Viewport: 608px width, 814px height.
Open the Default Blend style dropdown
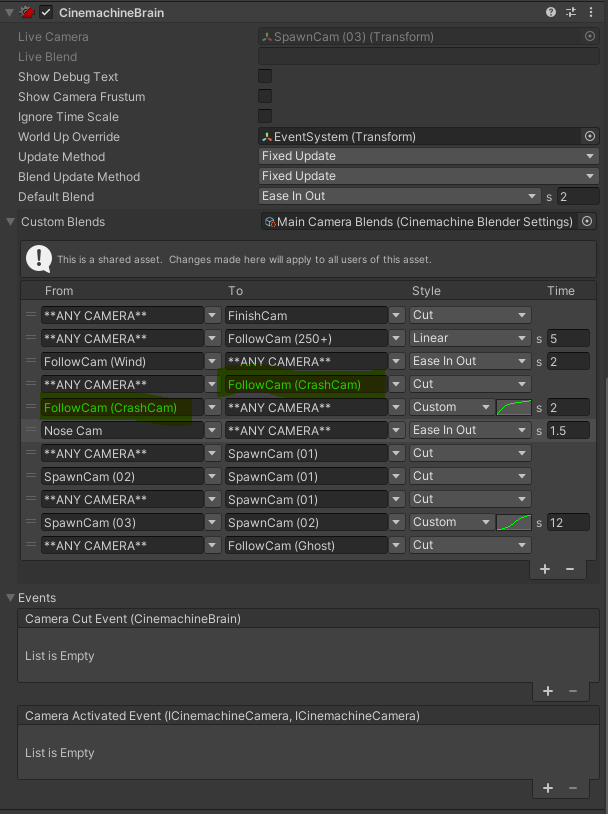[399, 196]
